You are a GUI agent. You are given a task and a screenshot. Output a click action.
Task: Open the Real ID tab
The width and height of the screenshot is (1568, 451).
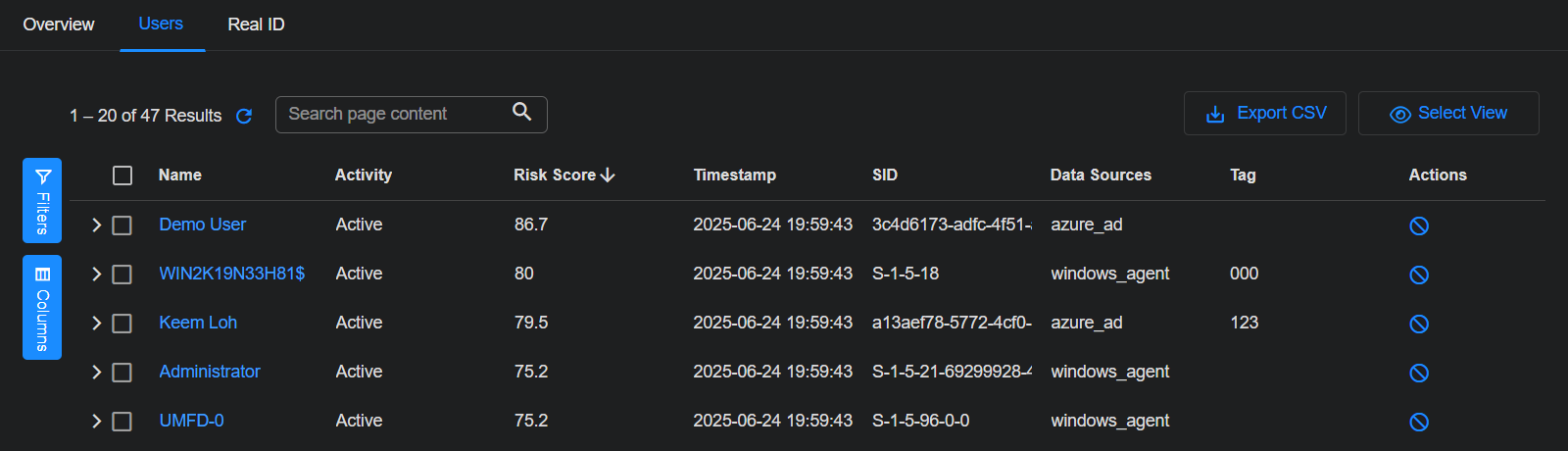coord(256,25)
